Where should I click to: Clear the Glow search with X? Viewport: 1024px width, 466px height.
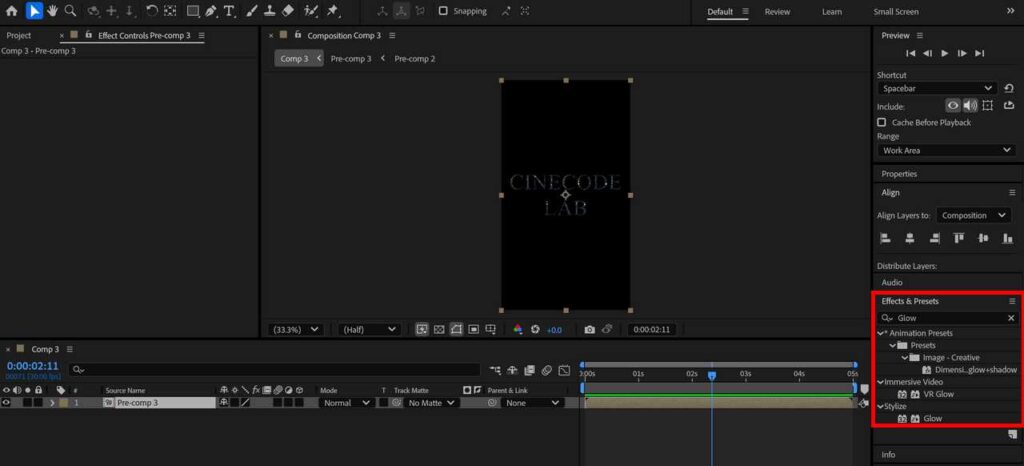[1011, 318]
